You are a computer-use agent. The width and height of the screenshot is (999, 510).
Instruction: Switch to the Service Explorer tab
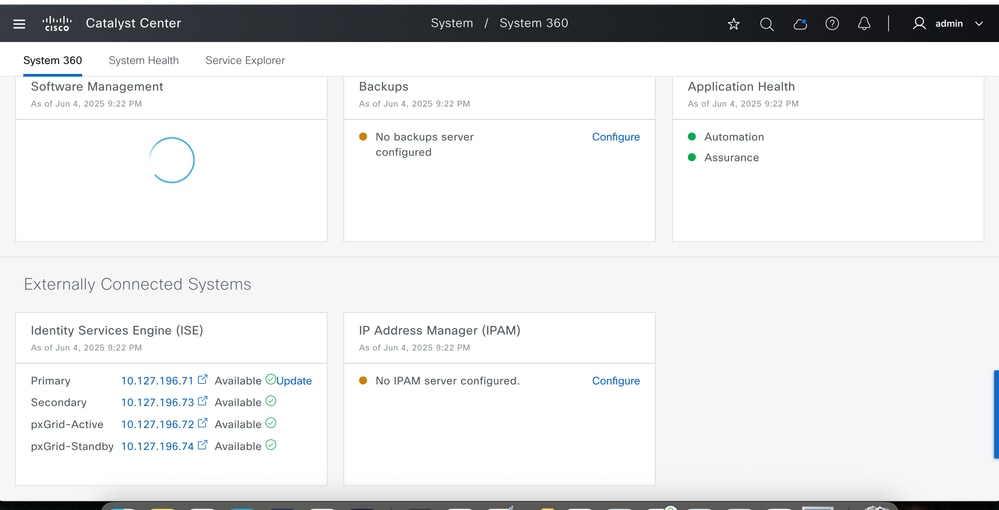pyautogui.click(x=245, y=61)
